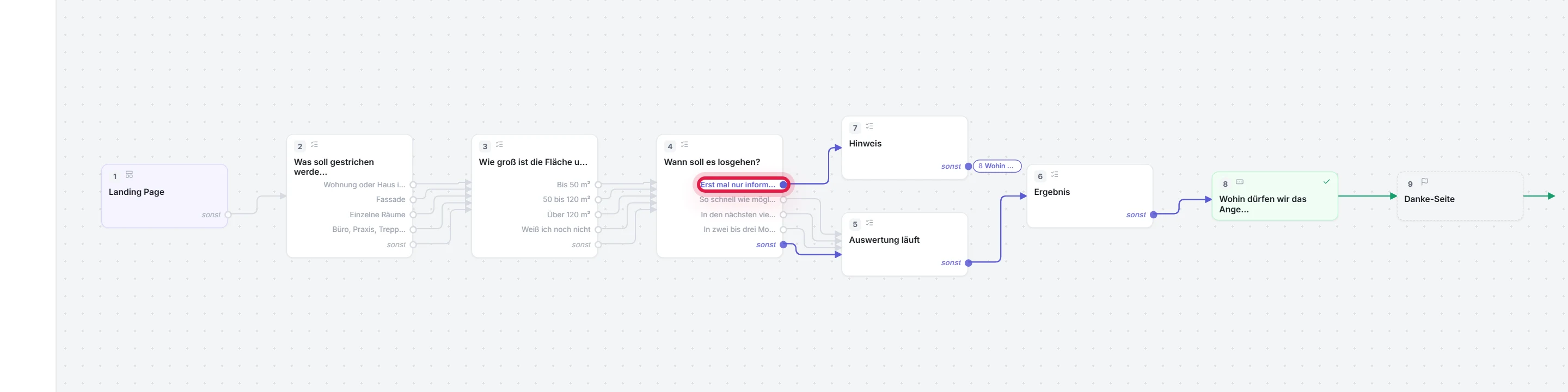The image size is (1568, 392).
Task: Select the "Wie groß ist die Fläche u..." title
Action: pos(533,162)
